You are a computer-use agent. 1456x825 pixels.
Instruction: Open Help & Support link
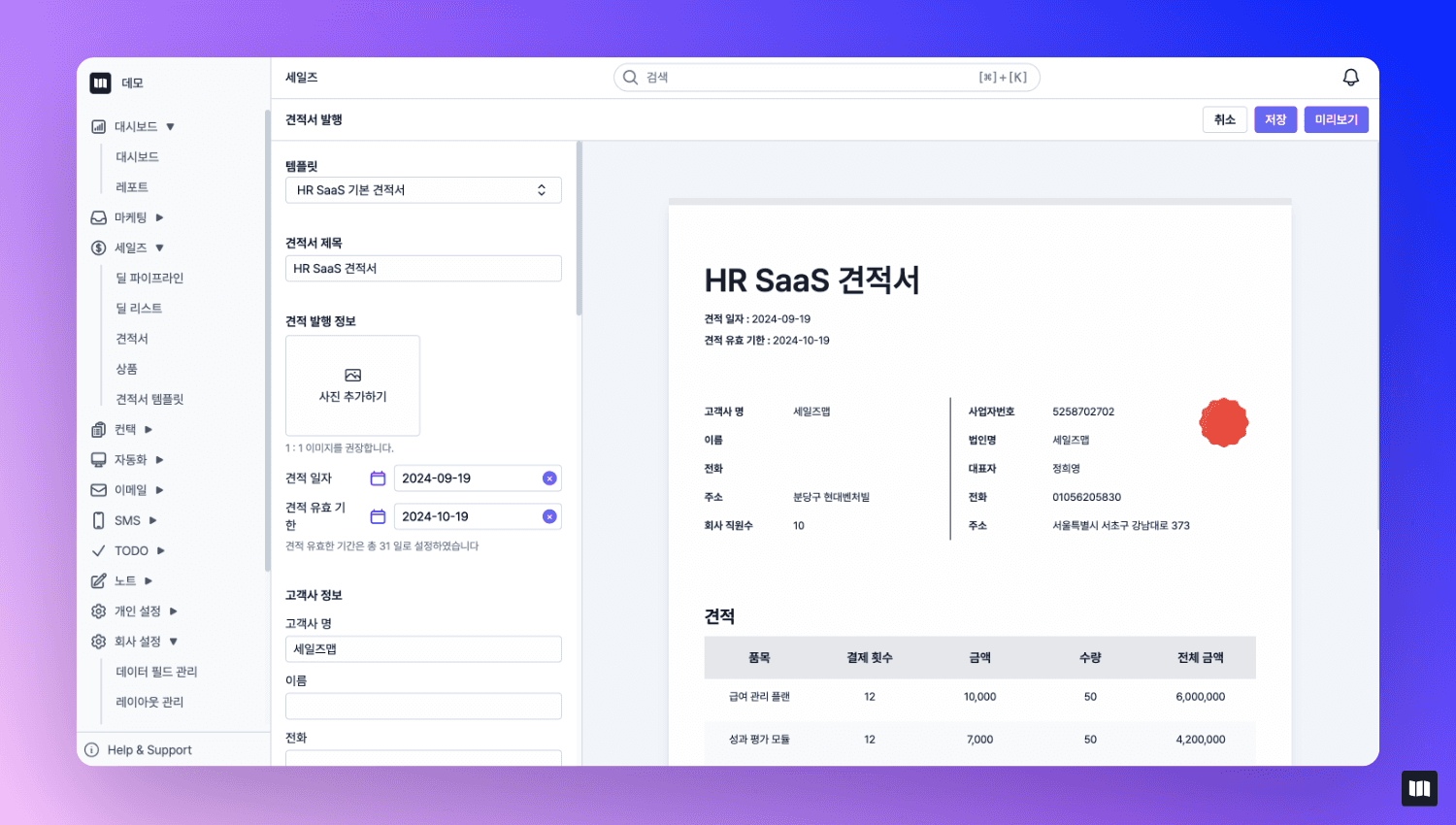[x=149, y=750]
